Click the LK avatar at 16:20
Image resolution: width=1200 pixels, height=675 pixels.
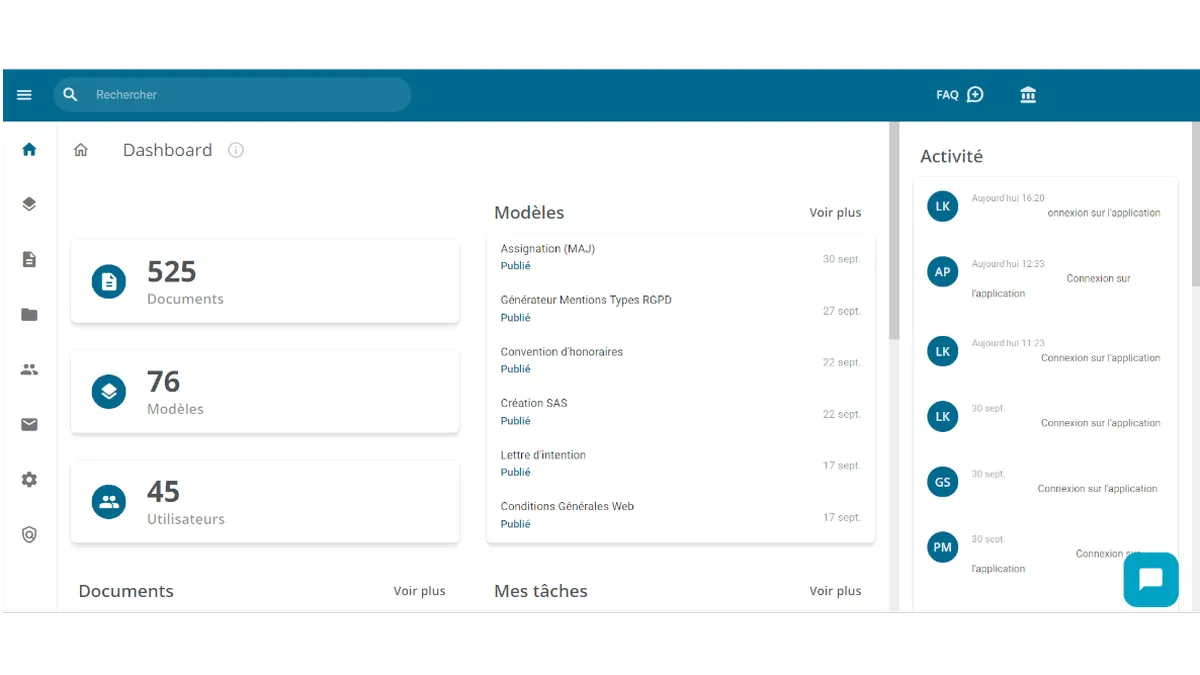click(942, 207)
